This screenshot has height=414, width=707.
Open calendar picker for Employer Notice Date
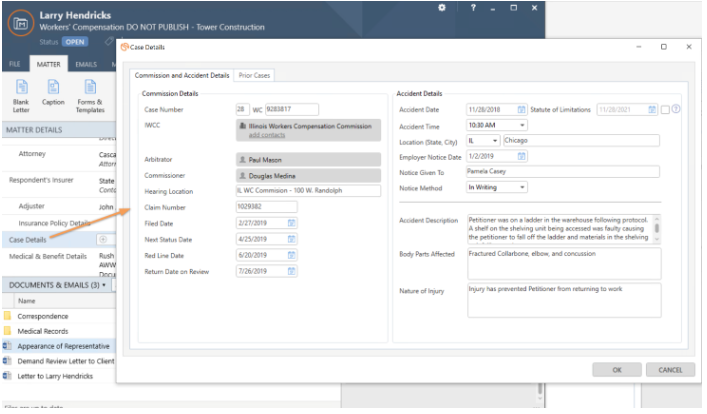point(521,156)
